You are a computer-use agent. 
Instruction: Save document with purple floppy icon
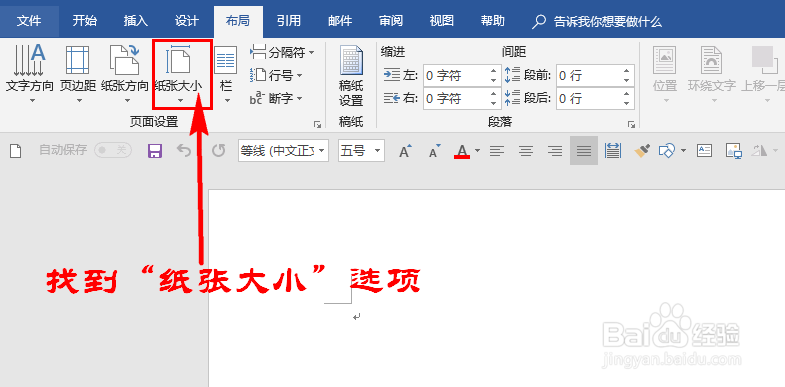pos(155,150)
